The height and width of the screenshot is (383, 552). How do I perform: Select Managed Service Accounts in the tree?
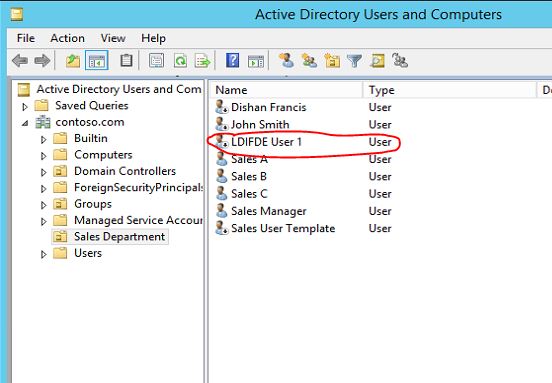pos(138,220)
